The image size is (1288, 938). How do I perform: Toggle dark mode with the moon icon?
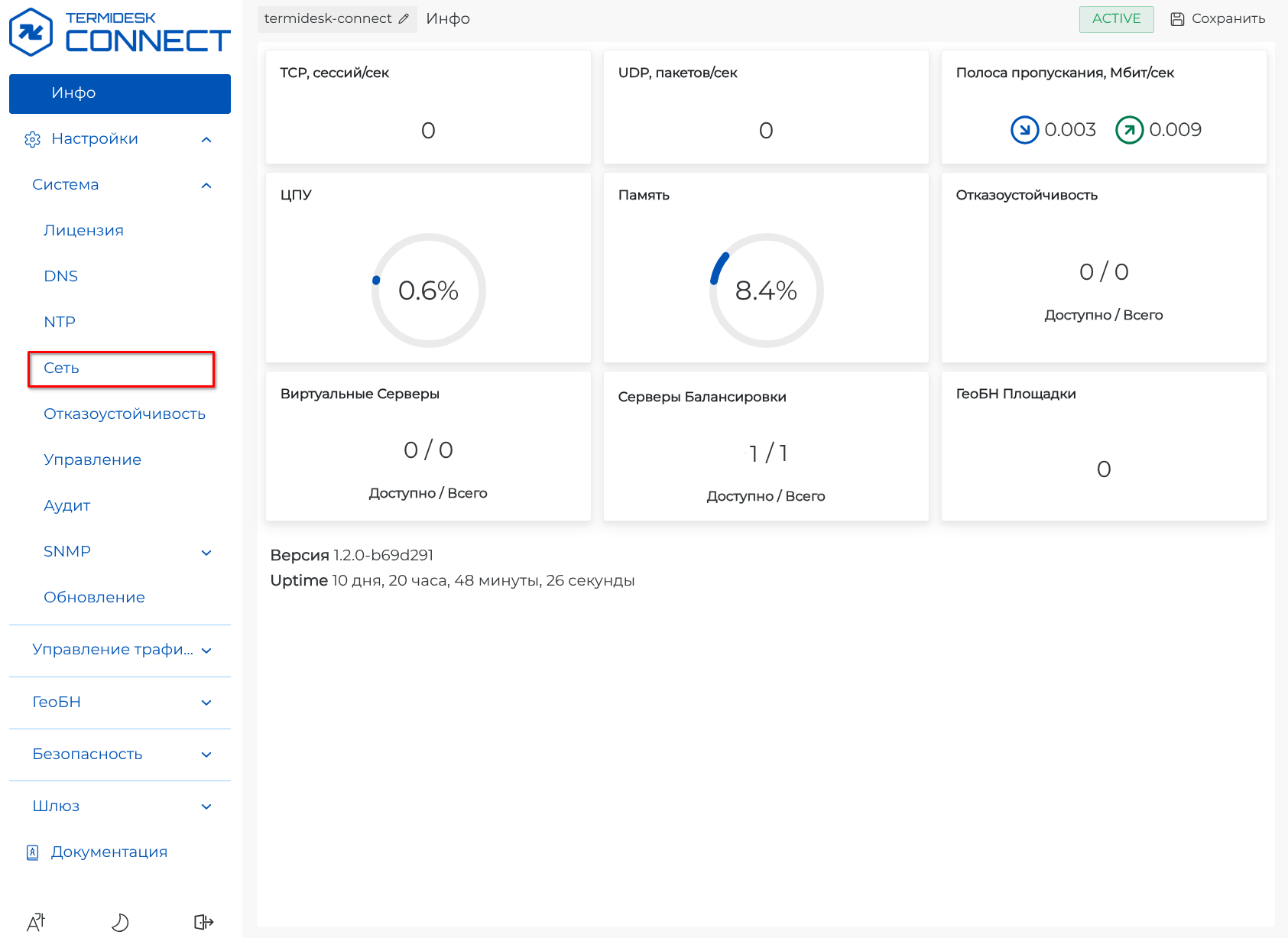coord(120,922)
